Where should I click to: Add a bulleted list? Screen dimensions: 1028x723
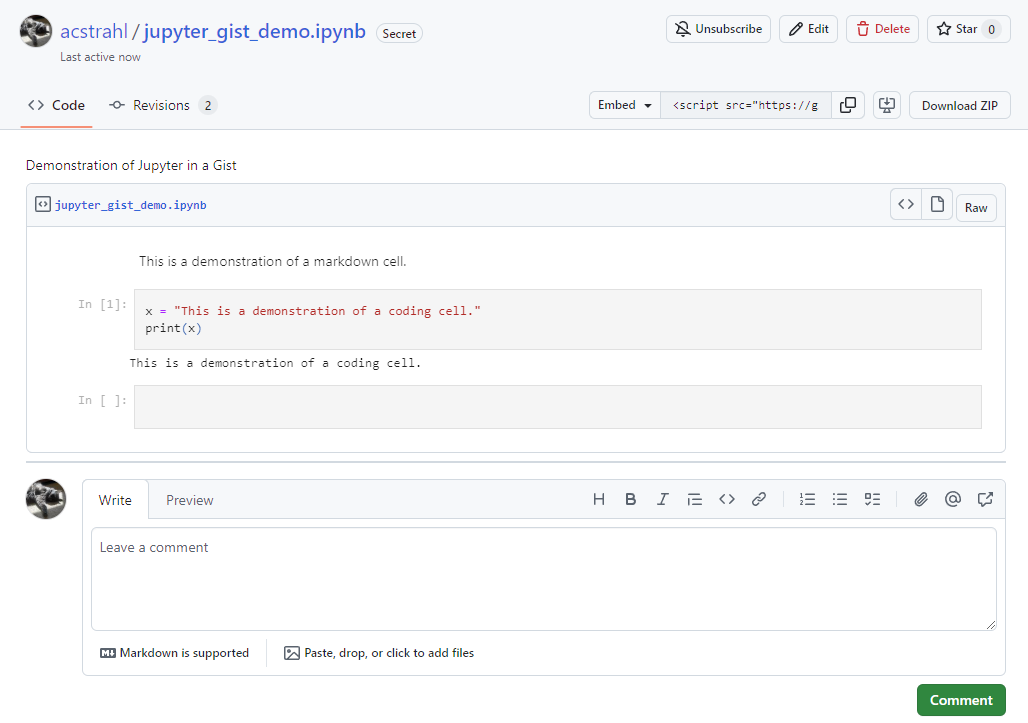[840, 499]
